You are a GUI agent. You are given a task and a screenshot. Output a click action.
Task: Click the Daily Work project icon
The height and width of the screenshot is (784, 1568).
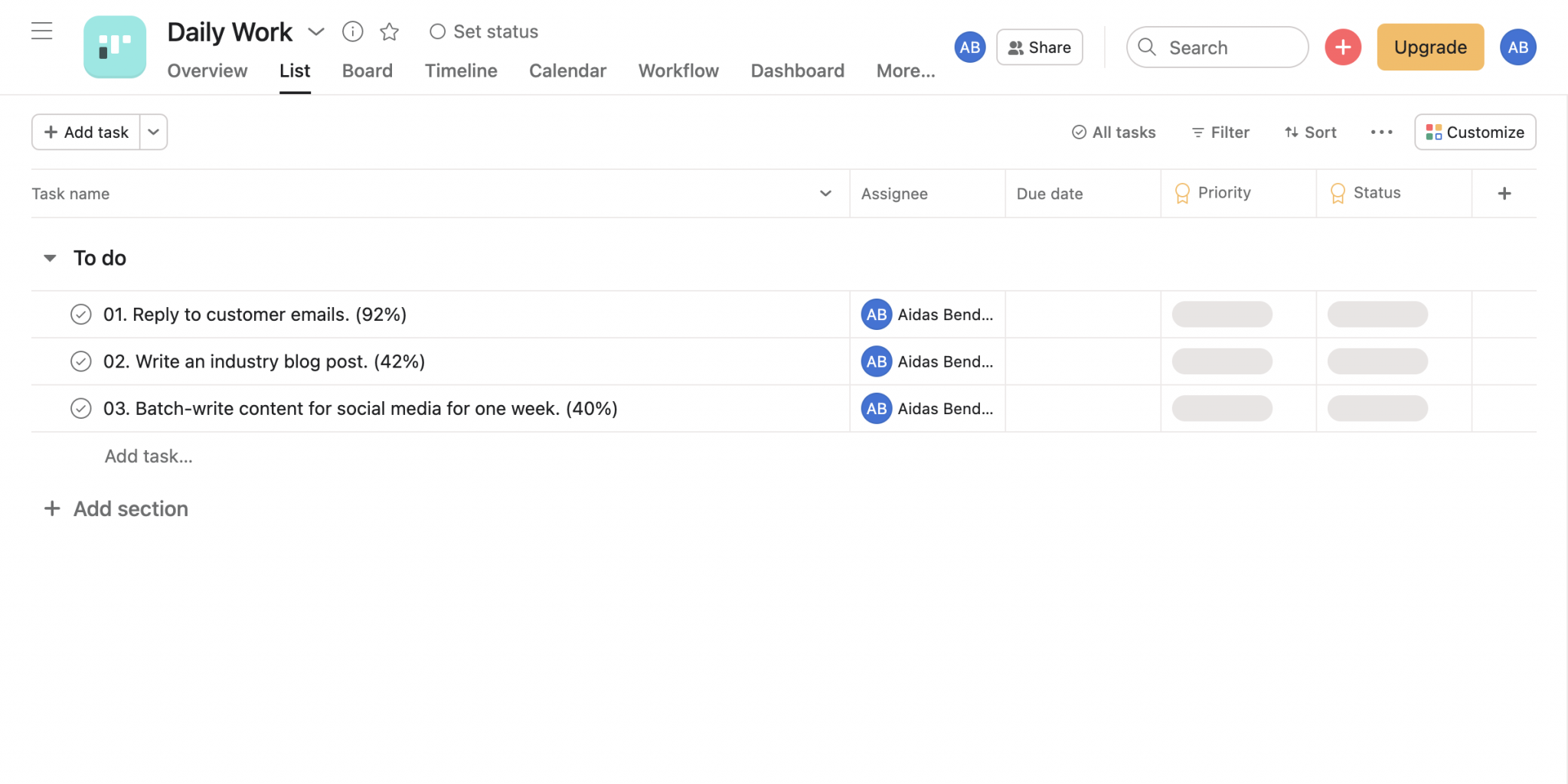(115, 47)
